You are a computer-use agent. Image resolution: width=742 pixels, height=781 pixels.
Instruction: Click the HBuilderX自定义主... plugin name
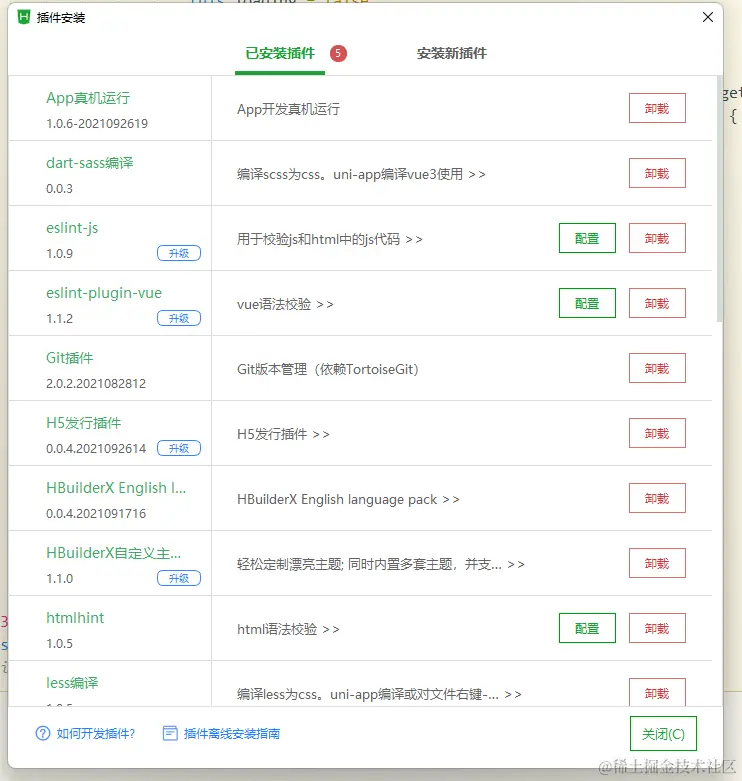click(114, 553)
